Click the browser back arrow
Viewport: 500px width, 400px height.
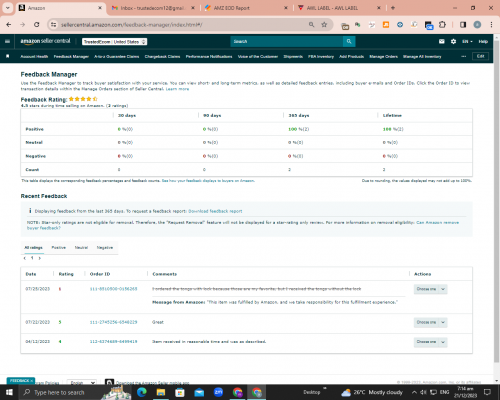[9, 25]
